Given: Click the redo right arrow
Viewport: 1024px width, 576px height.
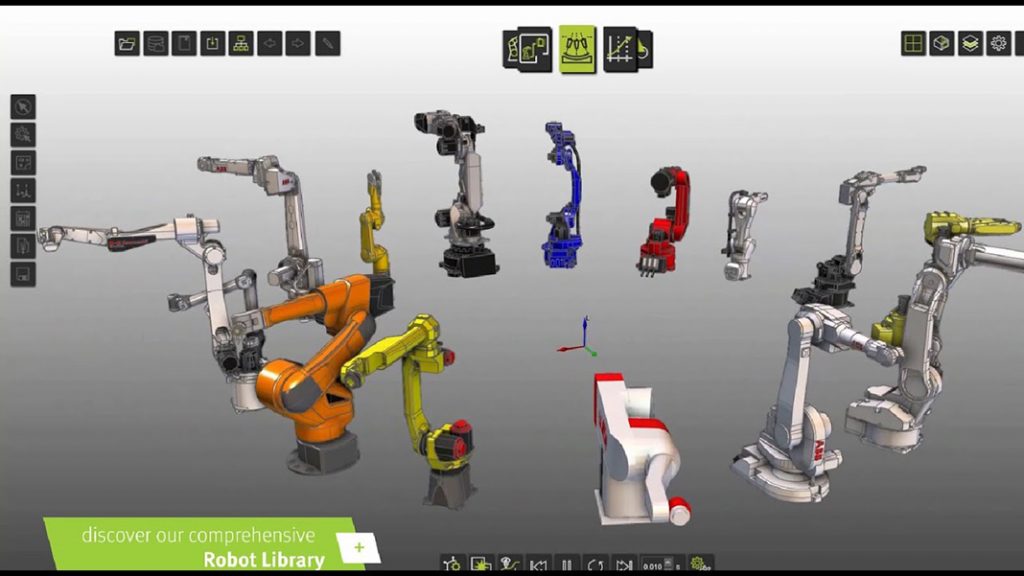Looking at the screenshot, I should pos(298,44).
